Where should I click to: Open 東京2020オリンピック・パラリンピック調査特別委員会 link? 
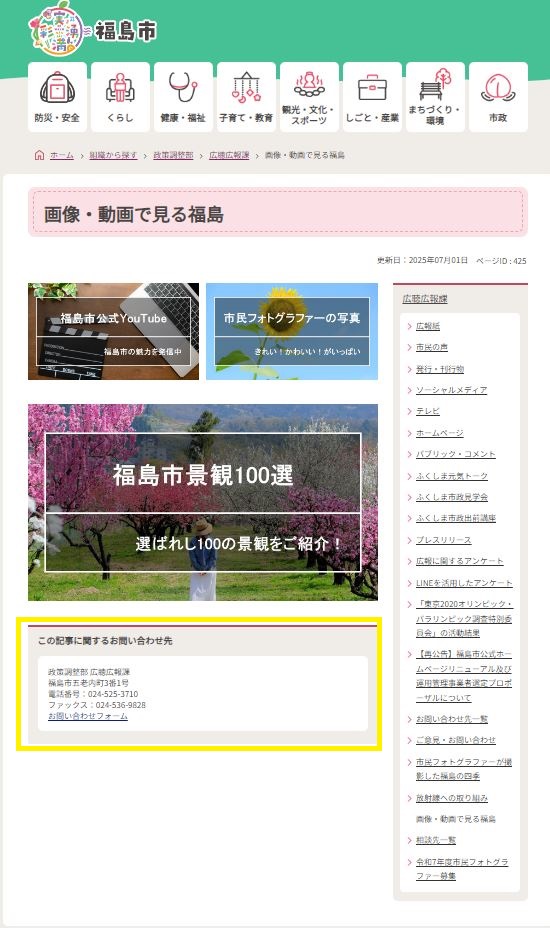464,618
